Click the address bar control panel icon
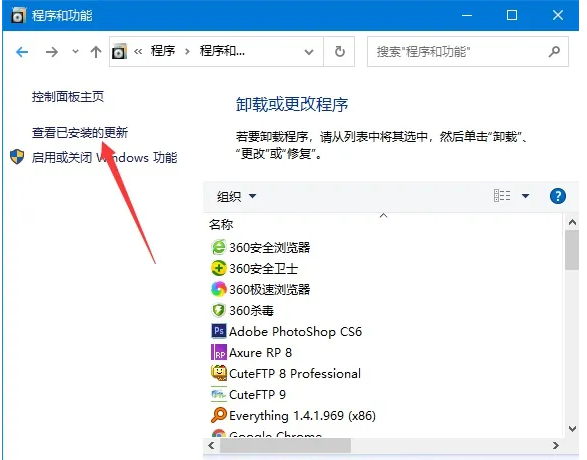587x460 pixels. (119, 51)
